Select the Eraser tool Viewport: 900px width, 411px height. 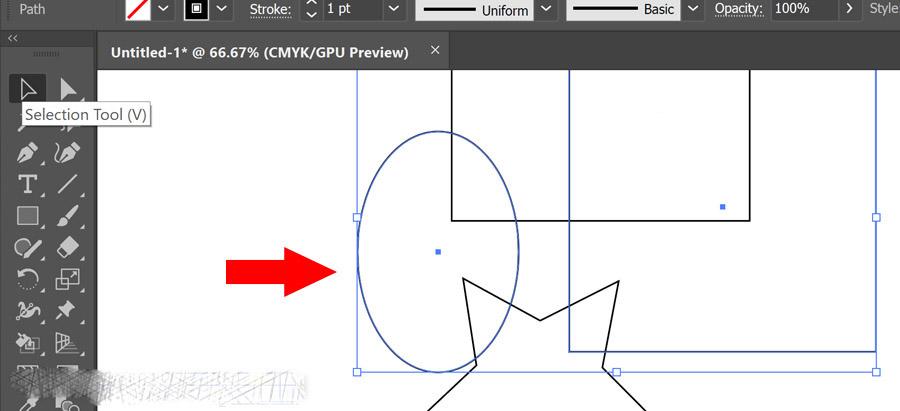coord(68,248)
